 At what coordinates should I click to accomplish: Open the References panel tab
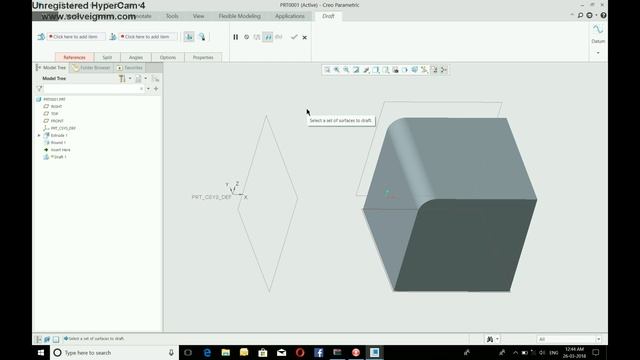click(75, 58)
